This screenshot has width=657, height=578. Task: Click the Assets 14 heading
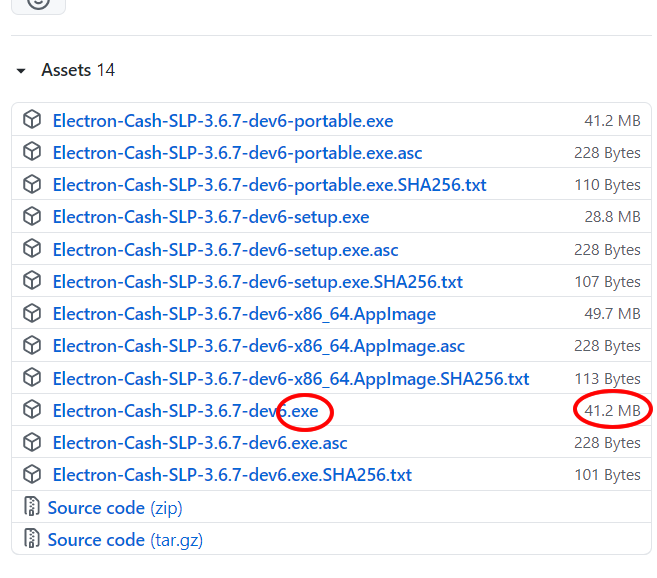point(78,70)
